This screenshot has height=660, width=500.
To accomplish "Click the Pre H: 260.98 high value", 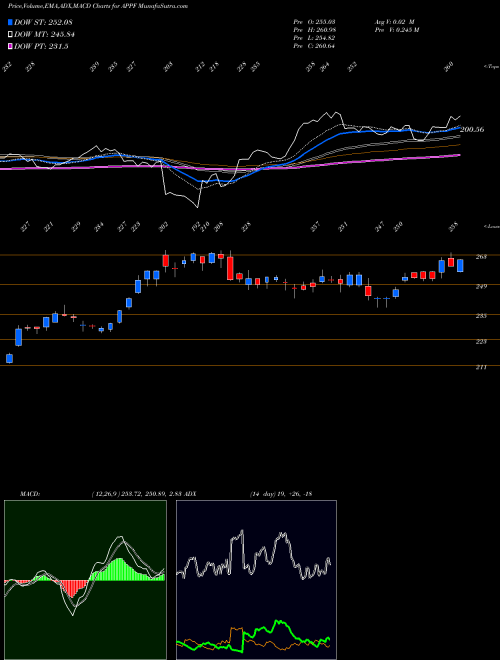I will (314, 30).
